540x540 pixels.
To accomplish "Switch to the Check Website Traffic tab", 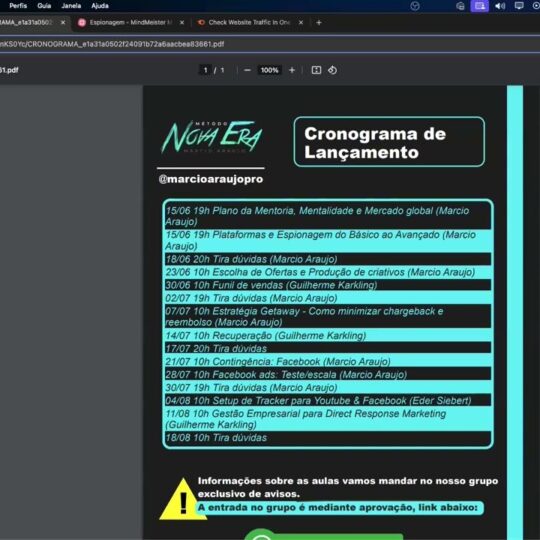I will pyautogui.click(x=249, y=23).
